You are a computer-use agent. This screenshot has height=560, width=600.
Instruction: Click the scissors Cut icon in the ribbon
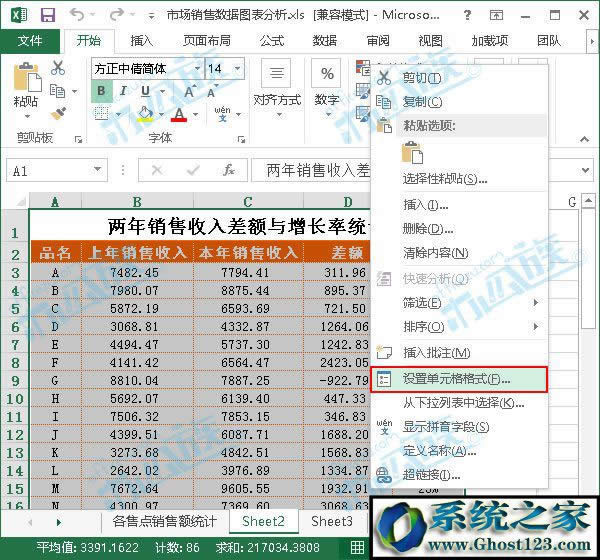tap(58, 69)
